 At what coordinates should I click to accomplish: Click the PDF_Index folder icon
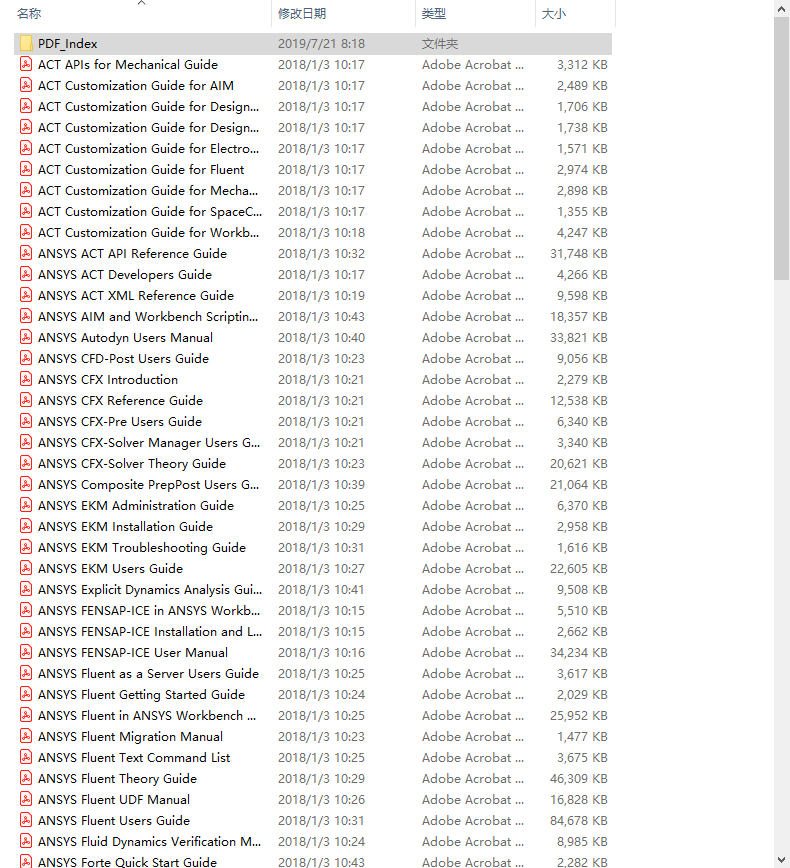pos(26,44)
